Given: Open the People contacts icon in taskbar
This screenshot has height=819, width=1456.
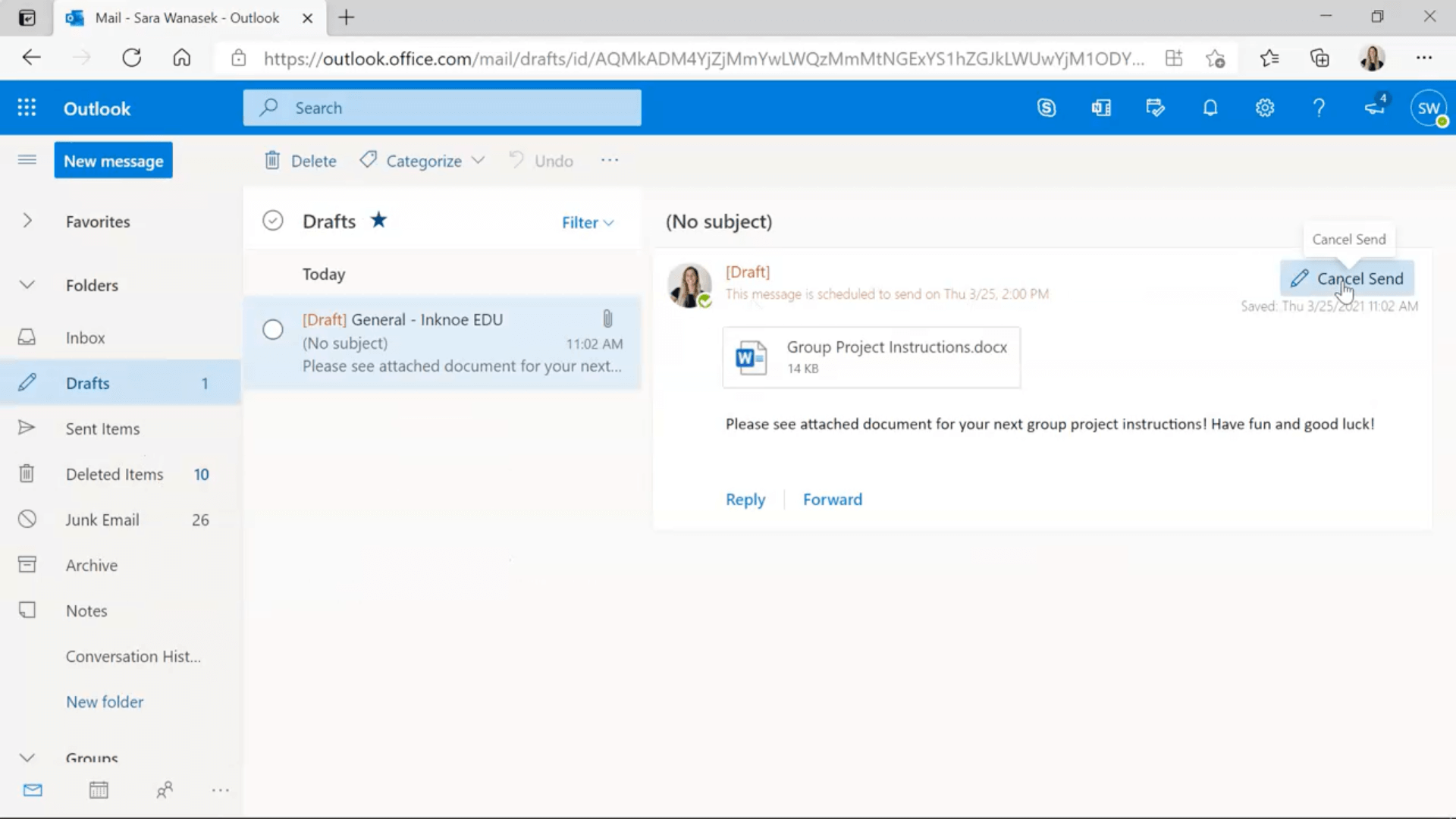Looking at the screenshot, I should (x=164, y=790).
